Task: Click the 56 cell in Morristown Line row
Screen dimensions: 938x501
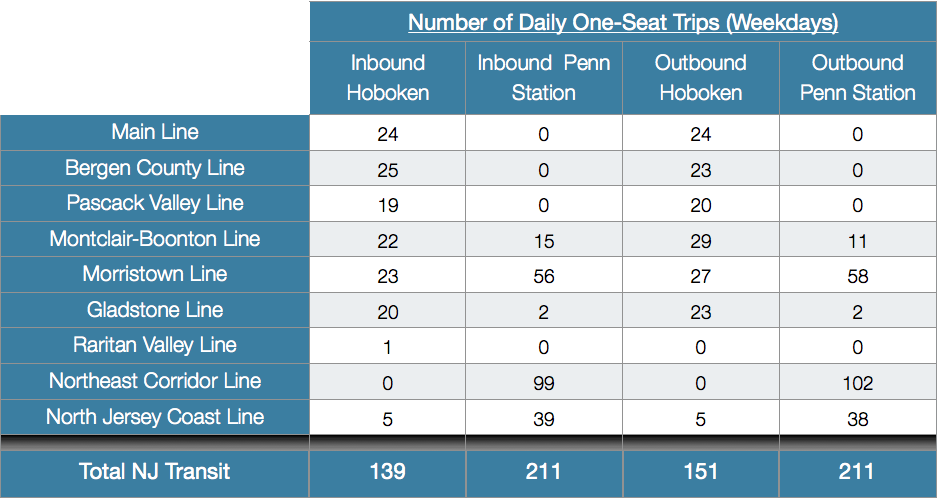Action: [544, 276]
